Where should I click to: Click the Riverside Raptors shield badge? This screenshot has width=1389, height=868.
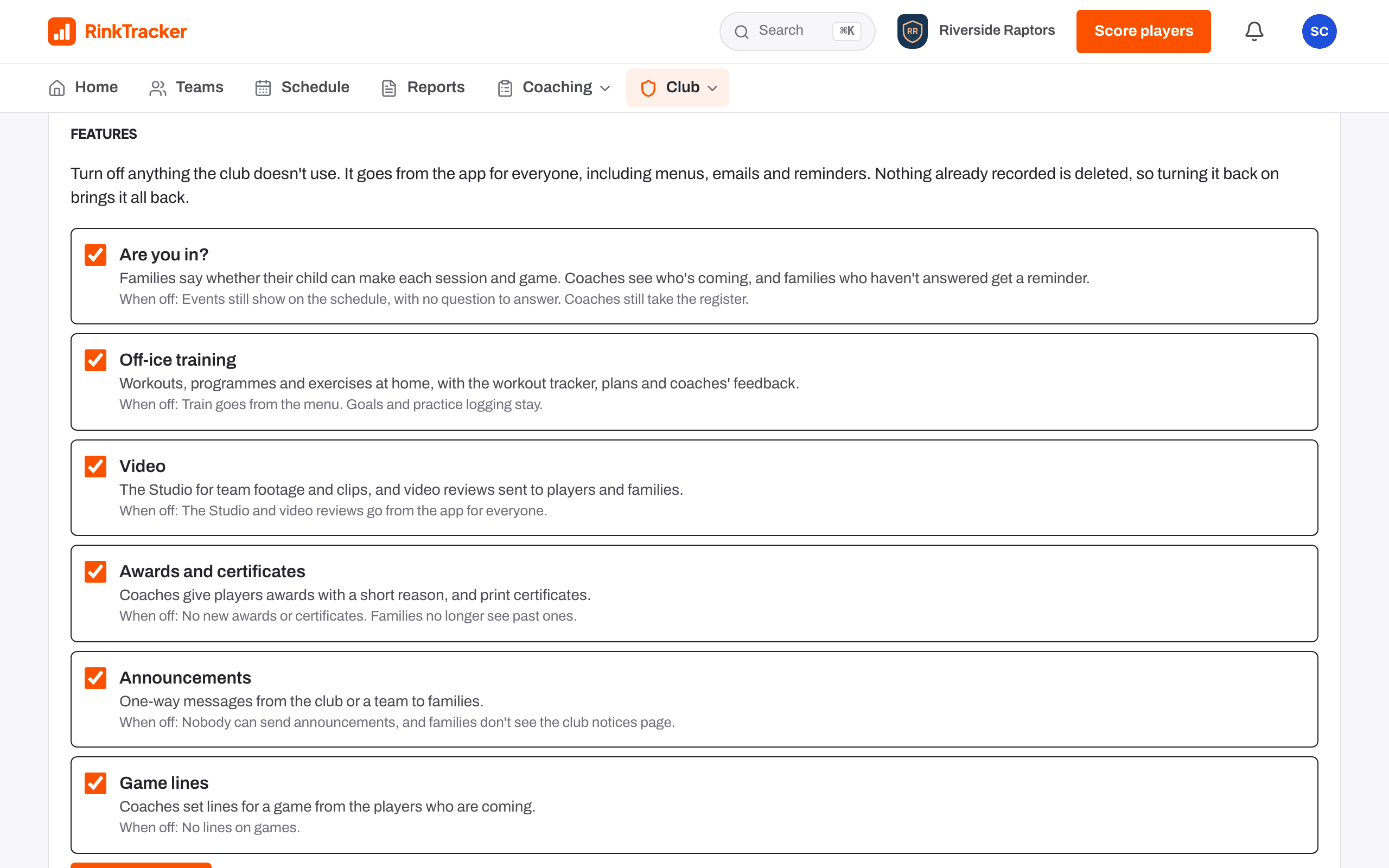tap(912, 31)
